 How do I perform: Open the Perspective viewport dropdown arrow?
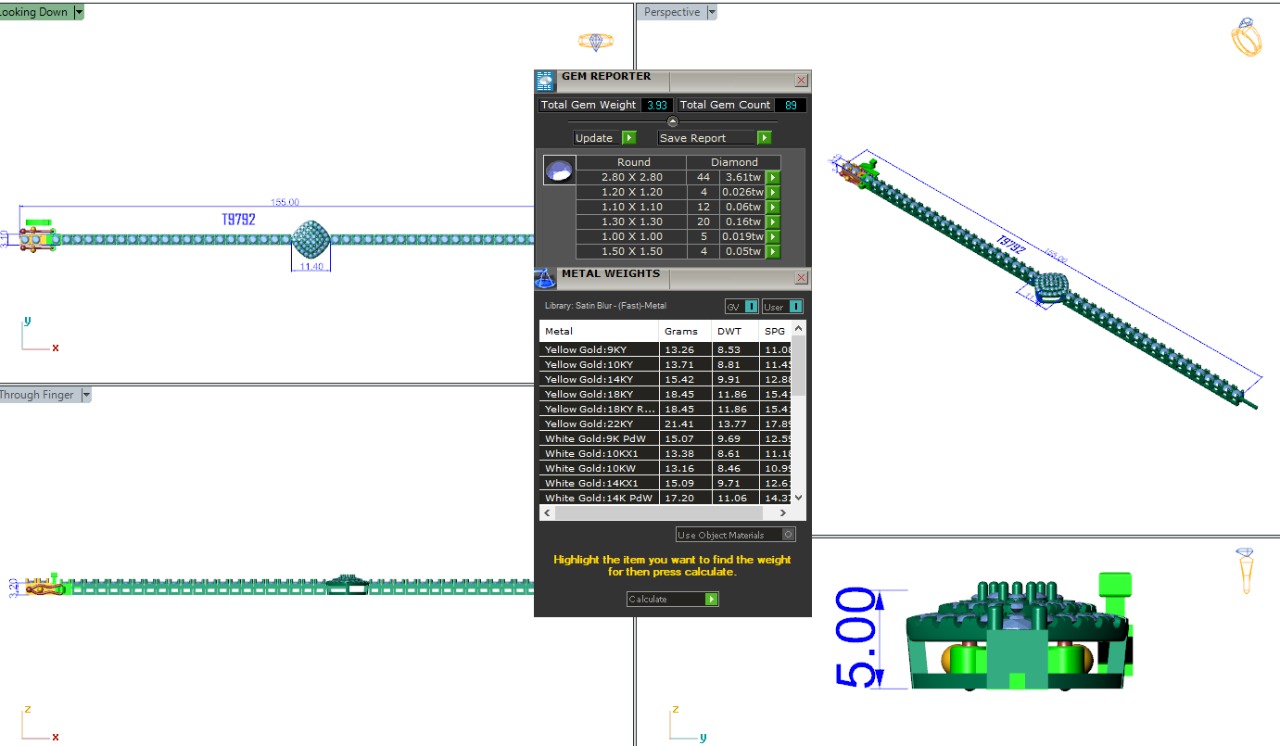[x=712, y=12]
